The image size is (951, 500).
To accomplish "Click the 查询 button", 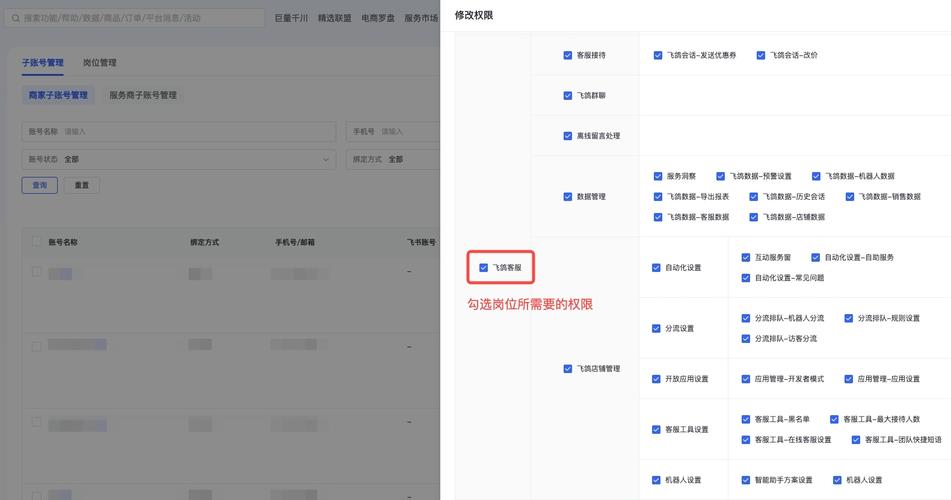I will [x=39, y=185].
